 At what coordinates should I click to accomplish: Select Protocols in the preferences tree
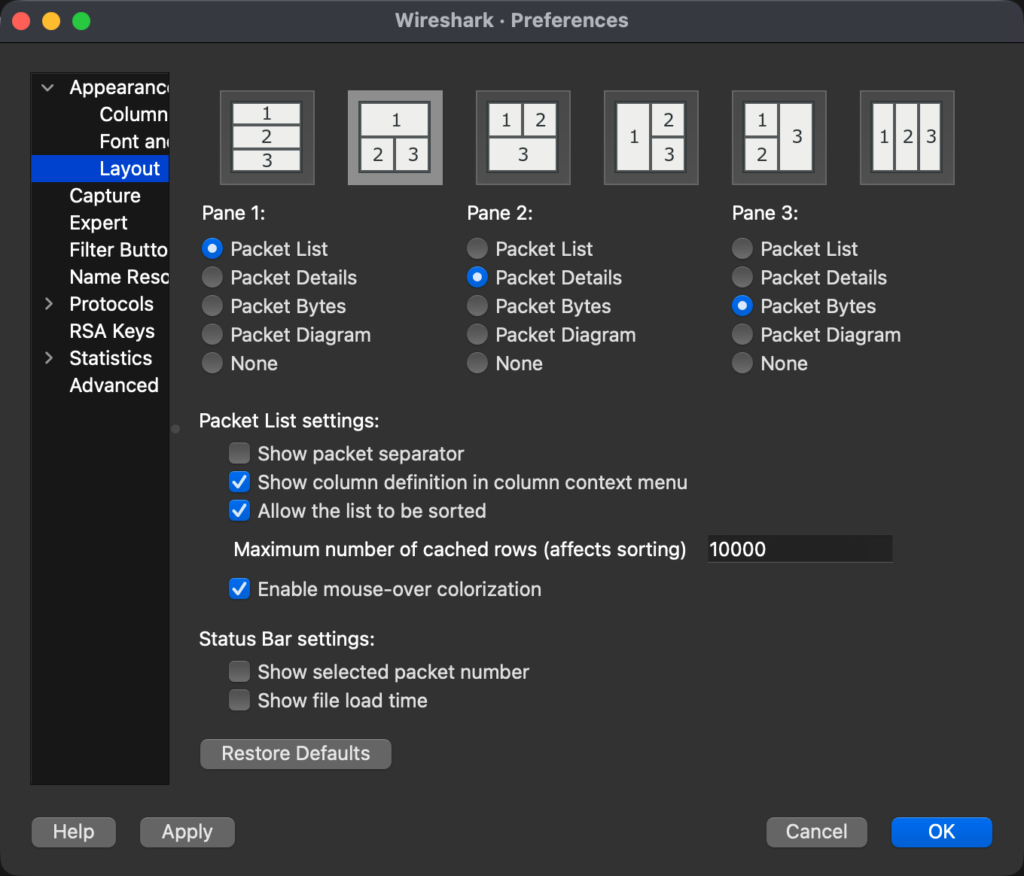112,304
